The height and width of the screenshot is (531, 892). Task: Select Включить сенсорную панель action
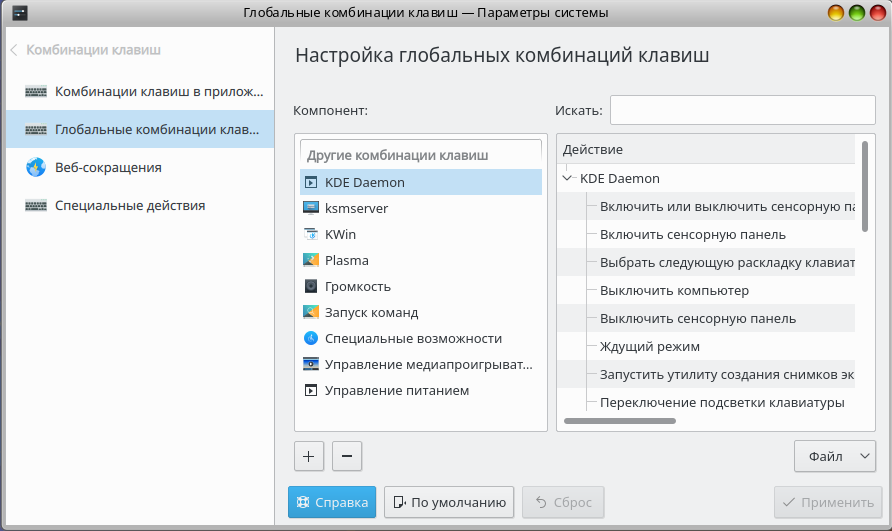706,234
